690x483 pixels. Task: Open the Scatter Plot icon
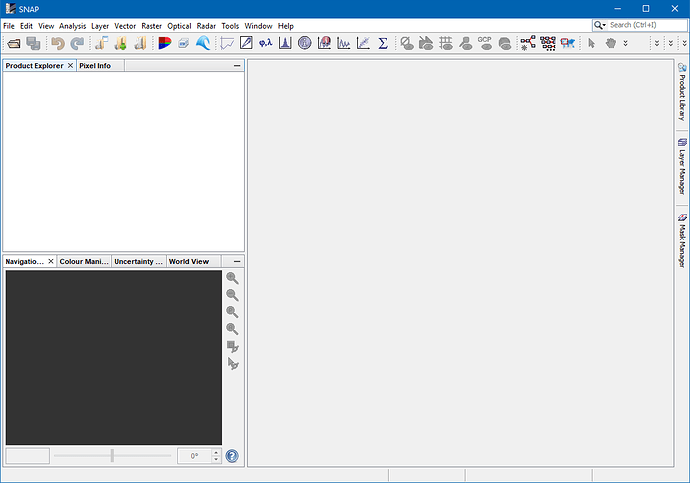363,43
